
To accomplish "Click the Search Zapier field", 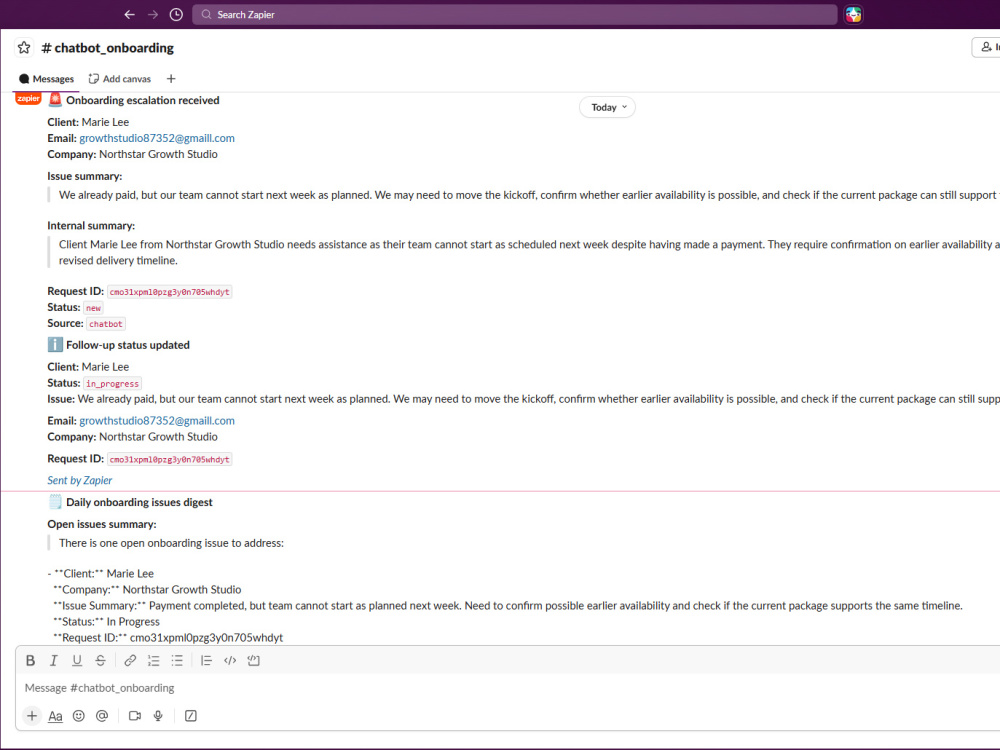I will click(x=515, y=14).
